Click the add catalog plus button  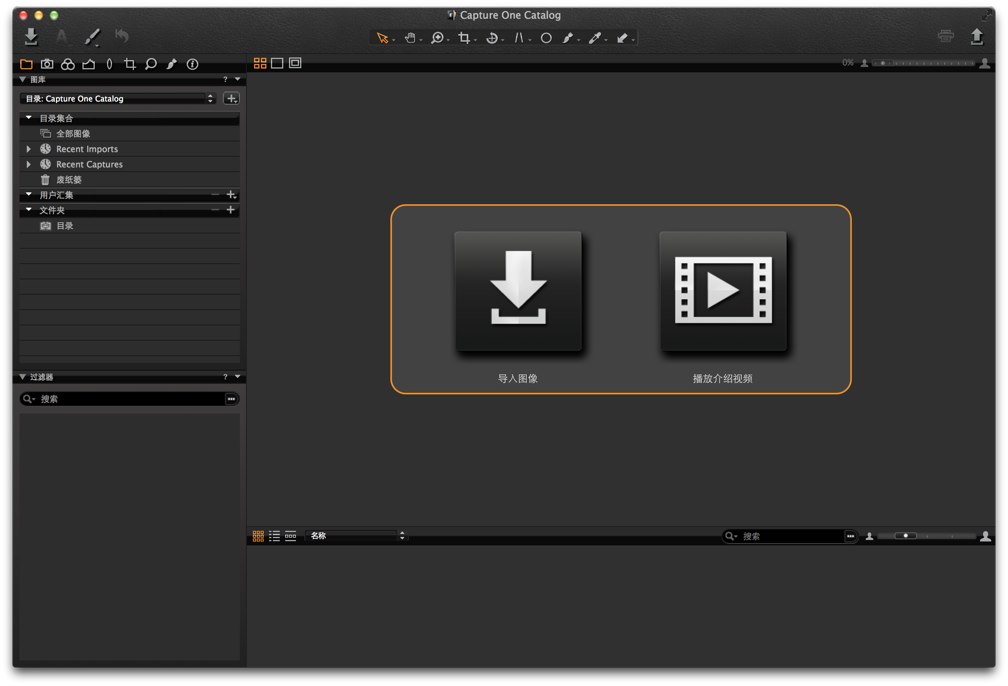pyautogui.click(x=231, y=98)
